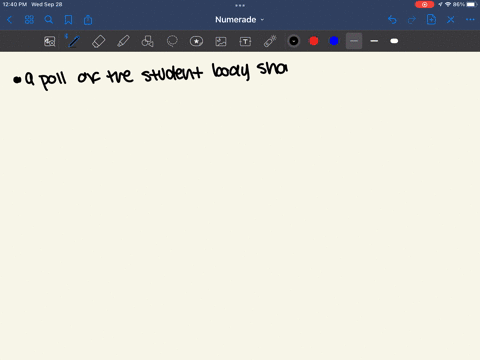This screenshot has height=360, width=480.
Task: Select the zoom window tool
Action: tap(50, 41)
